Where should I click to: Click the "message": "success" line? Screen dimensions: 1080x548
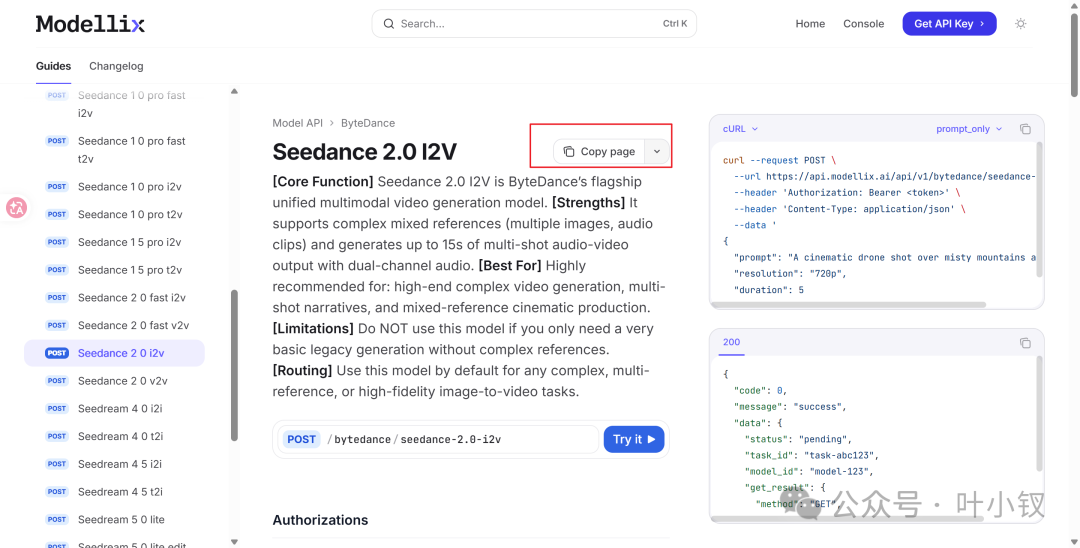[x=790, y=406]
